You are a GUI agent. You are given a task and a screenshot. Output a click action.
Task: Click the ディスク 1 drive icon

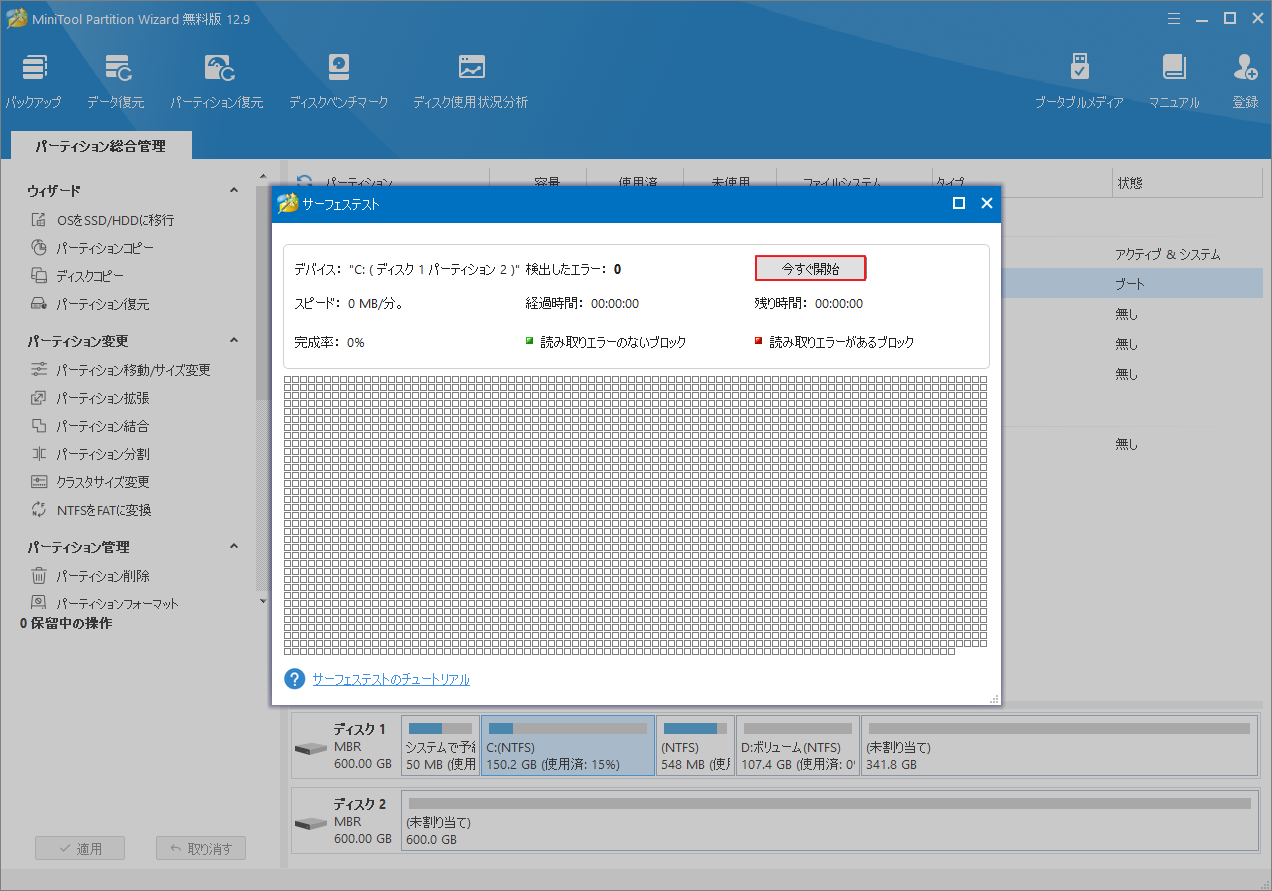[310, 748]
